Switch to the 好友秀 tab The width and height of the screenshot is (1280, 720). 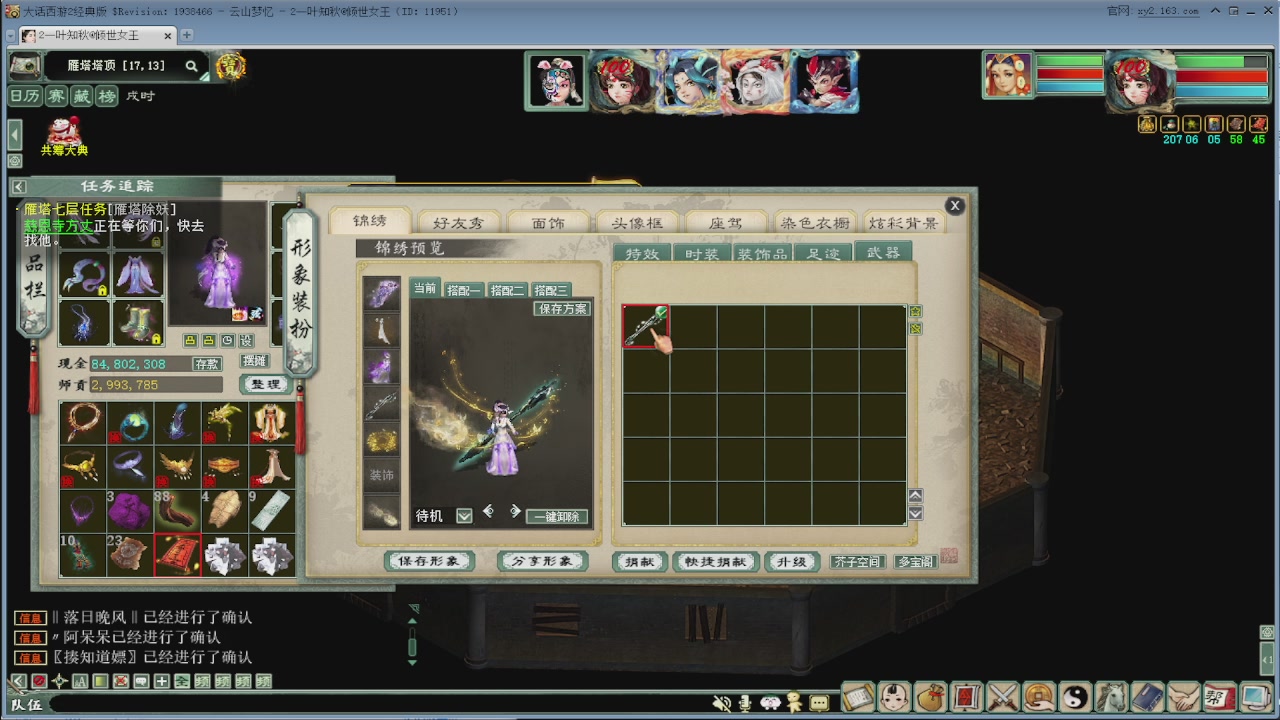tap(457, 223)
